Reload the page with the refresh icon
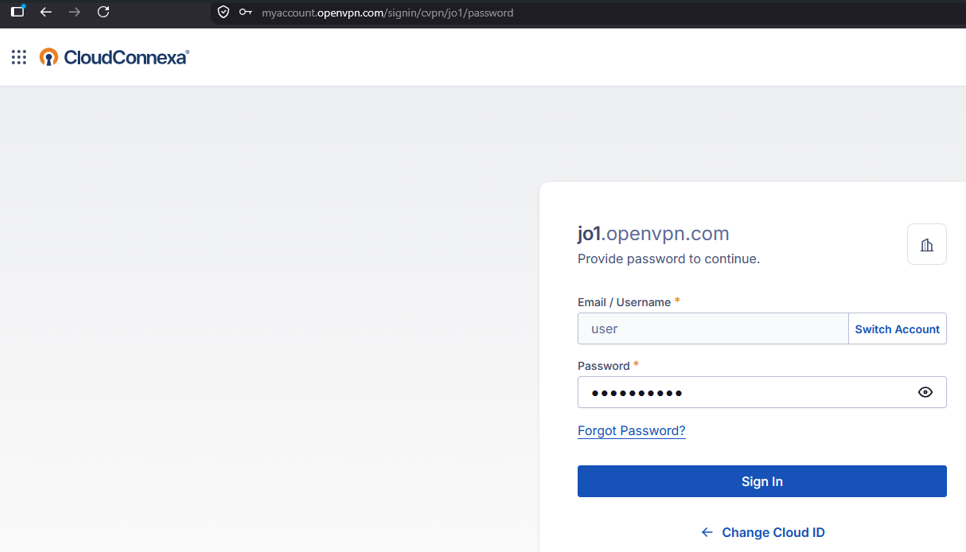Image resolution: width=966 pixels, height=552 pixels. point(104,12)
